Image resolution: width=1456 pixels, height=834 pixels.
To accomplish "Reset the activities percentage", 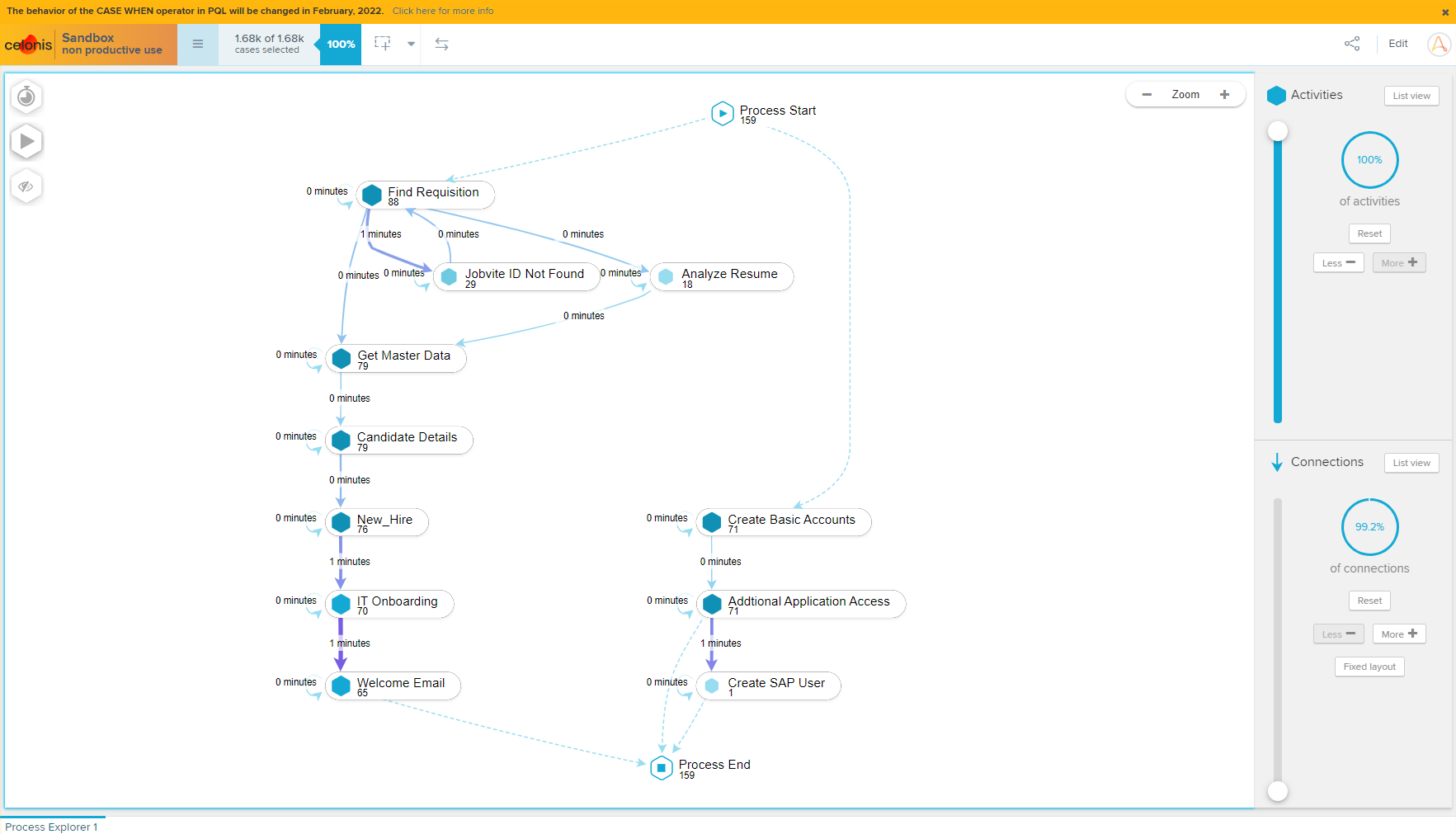I will (x=1369, y=233).
